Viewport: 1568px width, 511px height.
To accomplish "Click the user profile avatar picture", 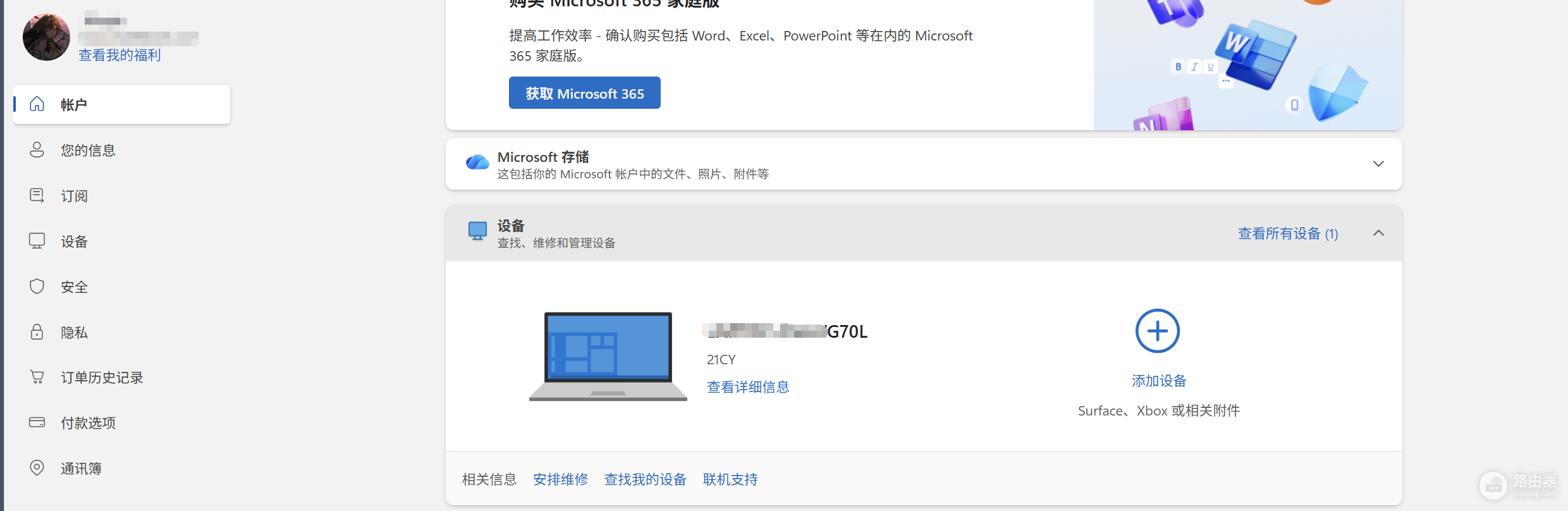I will click(46, 37).
